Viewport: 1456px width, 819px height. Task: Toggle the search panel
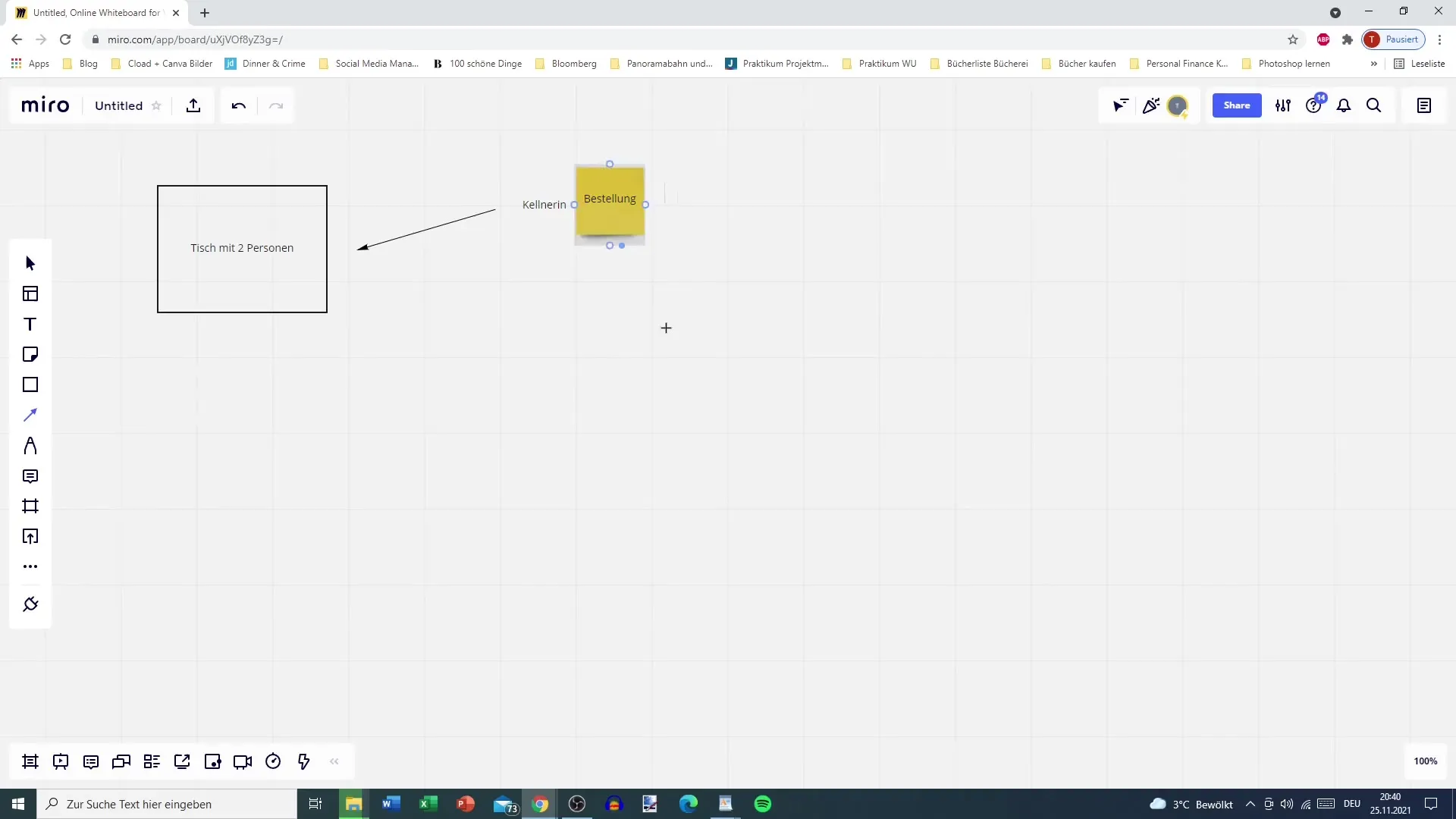pyautogui.click(x=1375, y=105)
